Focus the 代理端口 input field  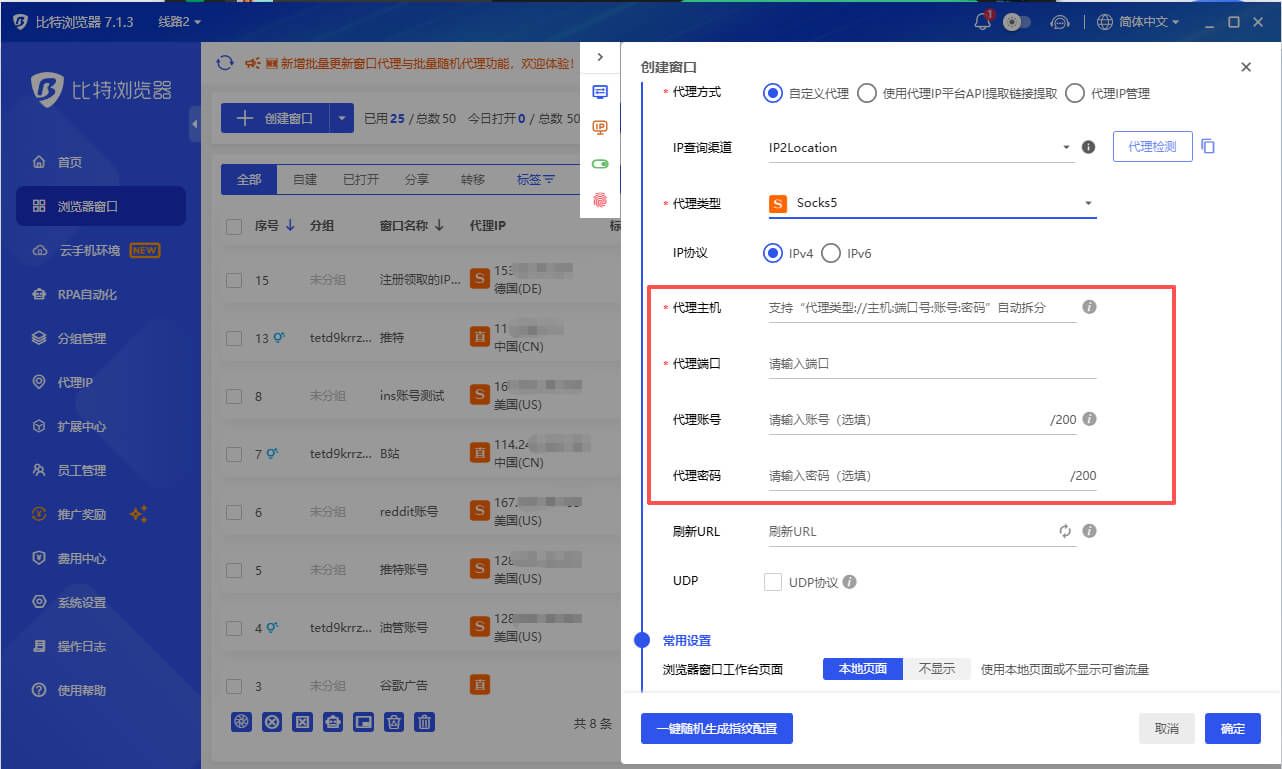[x=931, y=364]
